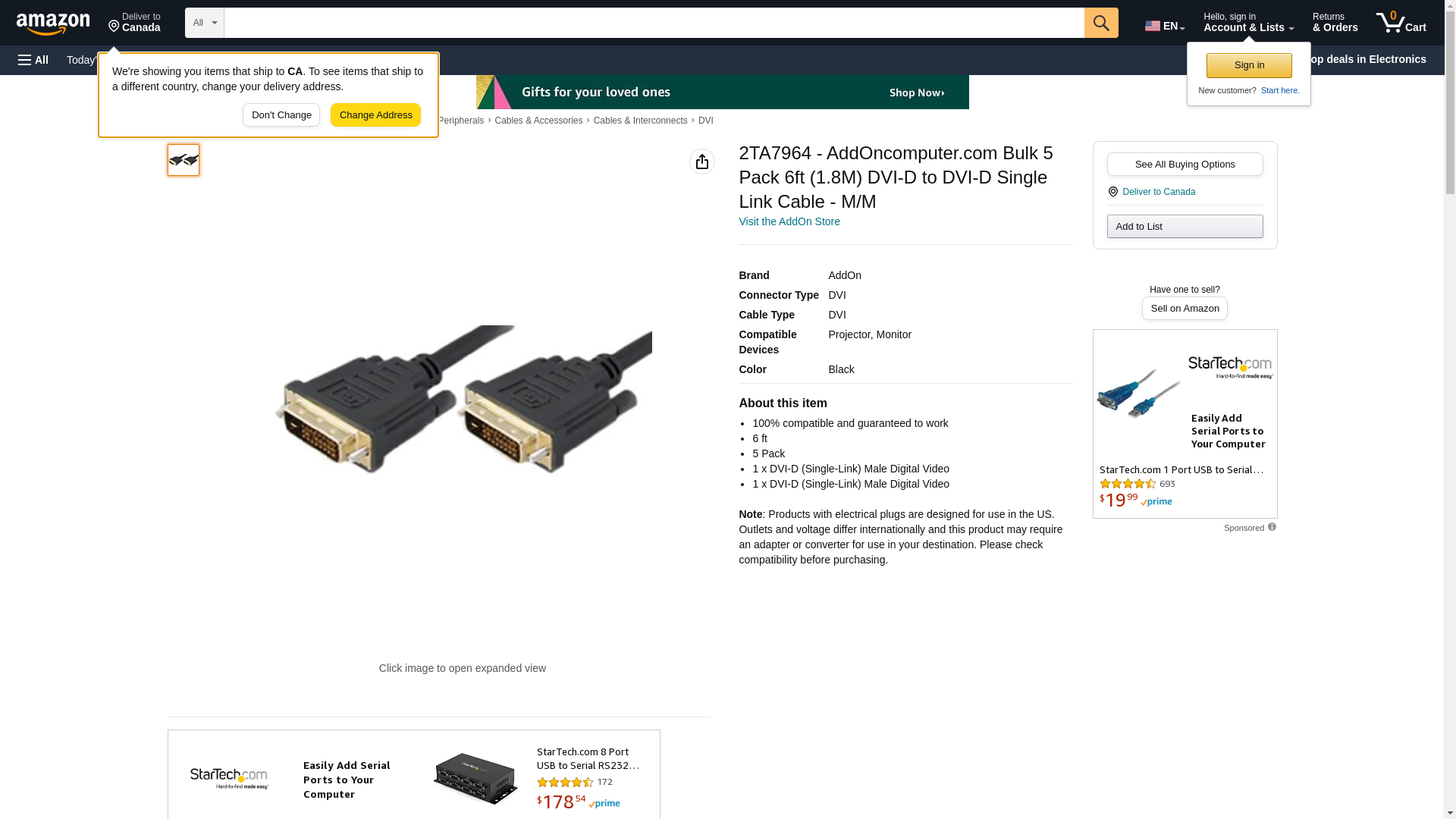Click the Sign in button
The width and height of the screenshot is (1456, 819).
1249,65
